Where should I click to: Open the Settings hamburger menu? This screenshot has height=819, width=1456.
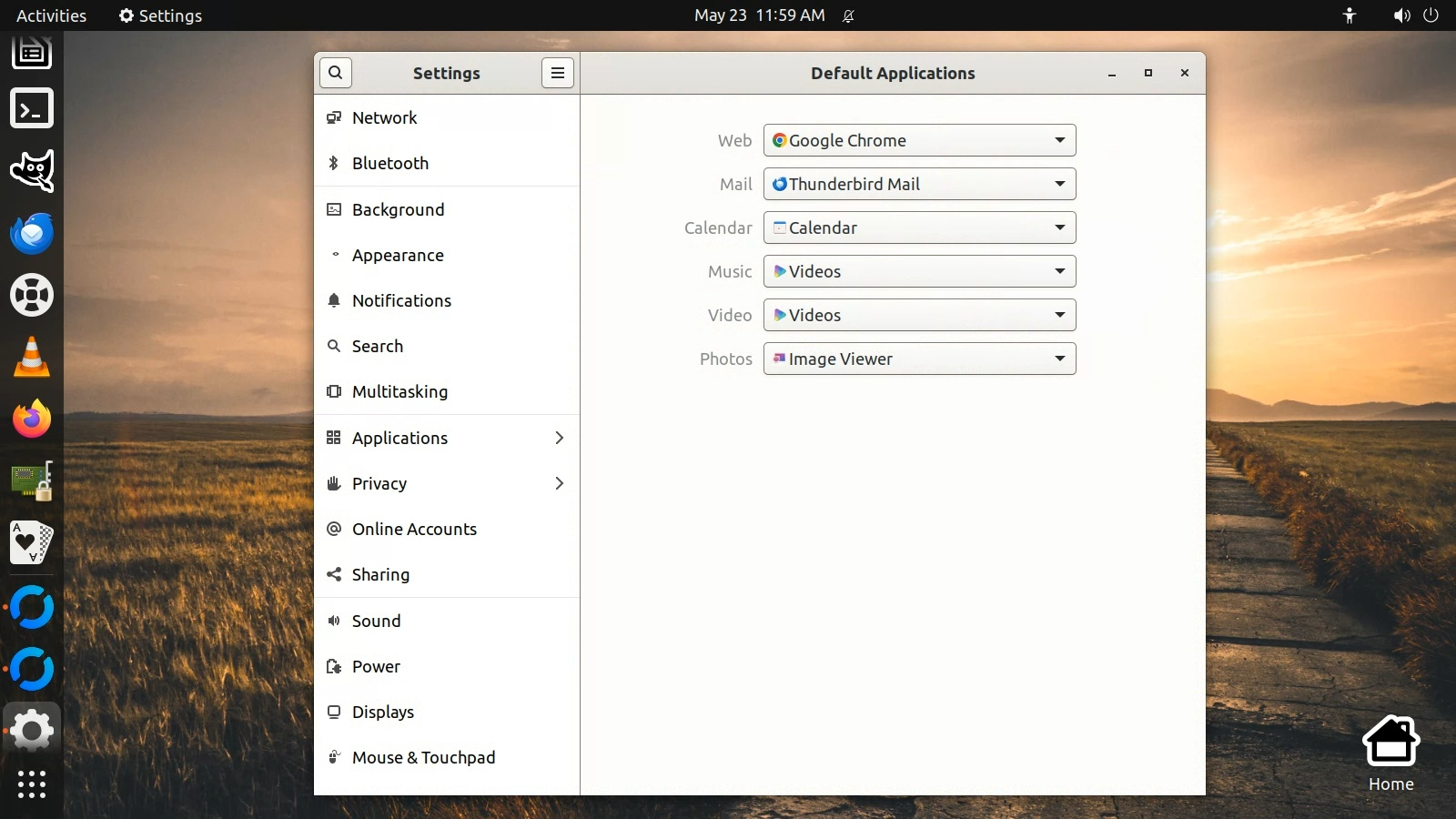(x=558, y=73)
